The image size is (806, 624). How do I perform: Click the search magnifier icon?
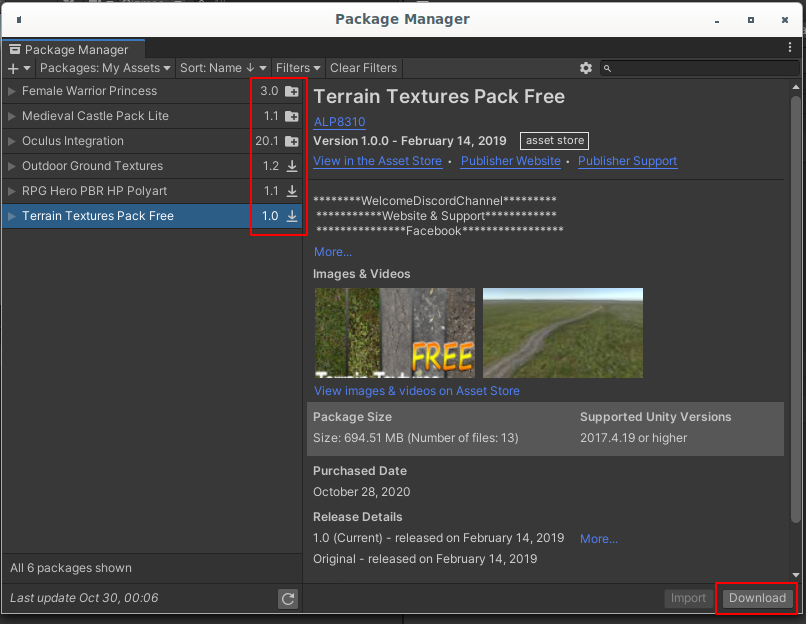(607, 68)
